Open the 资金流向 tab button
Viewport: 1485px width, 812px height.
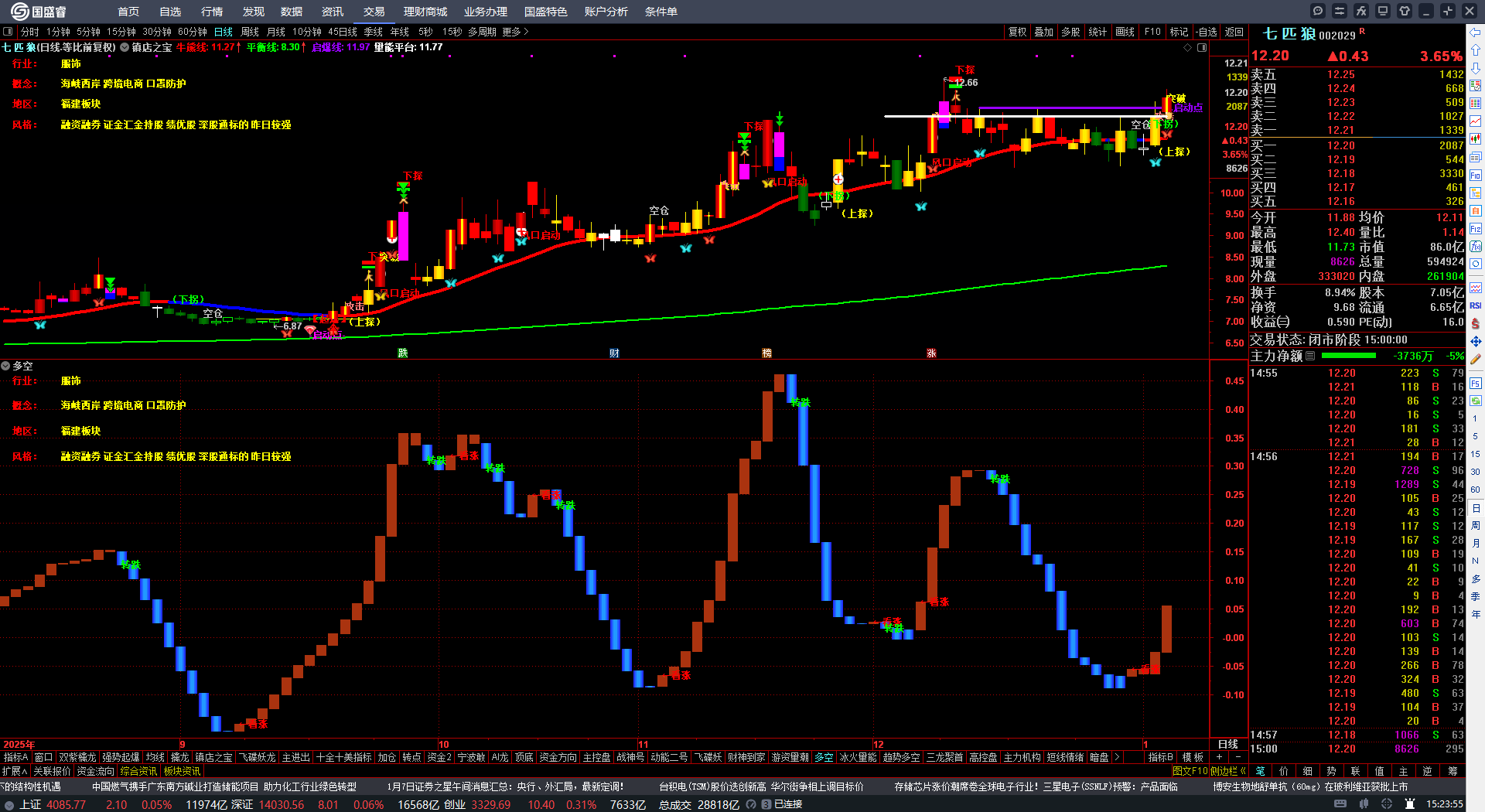[x=95, y=771]
